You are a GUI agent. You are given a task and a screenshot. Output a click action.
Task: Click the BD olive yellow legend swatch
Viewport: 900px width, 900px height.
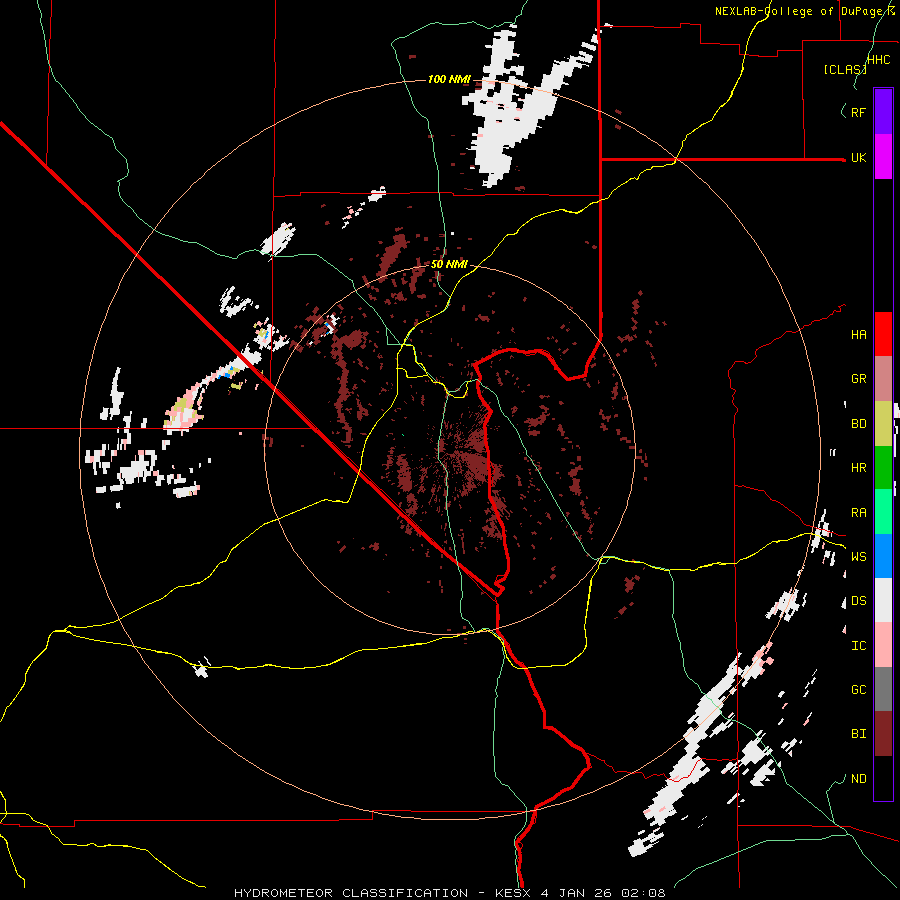tap(883, 424)
